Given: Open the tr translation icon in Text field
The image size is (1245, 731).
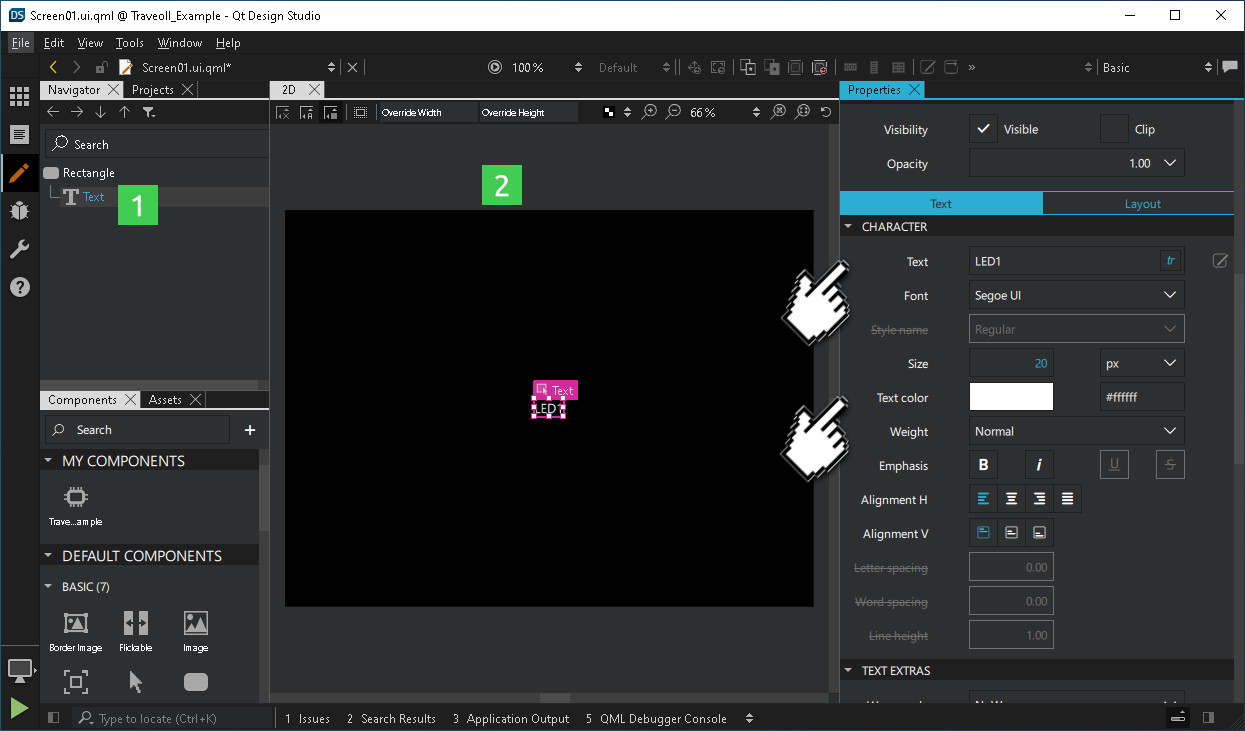Looking at the screenshot, I should (1169, 261).
